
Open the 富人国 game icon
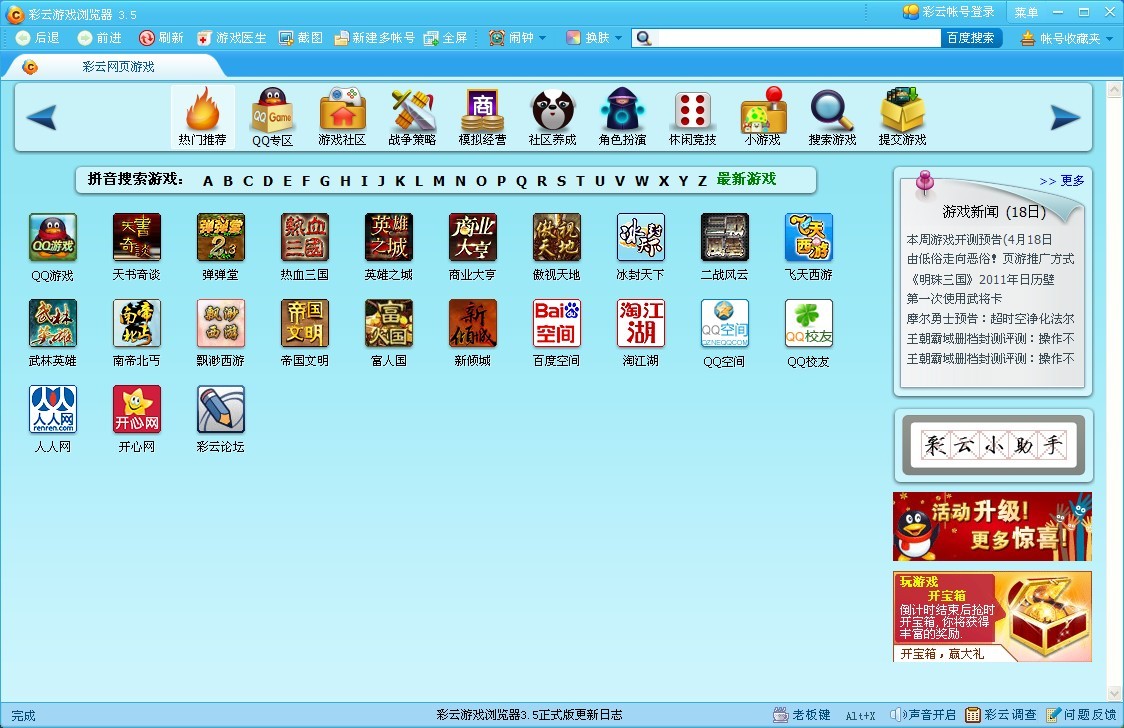point(389,323)
